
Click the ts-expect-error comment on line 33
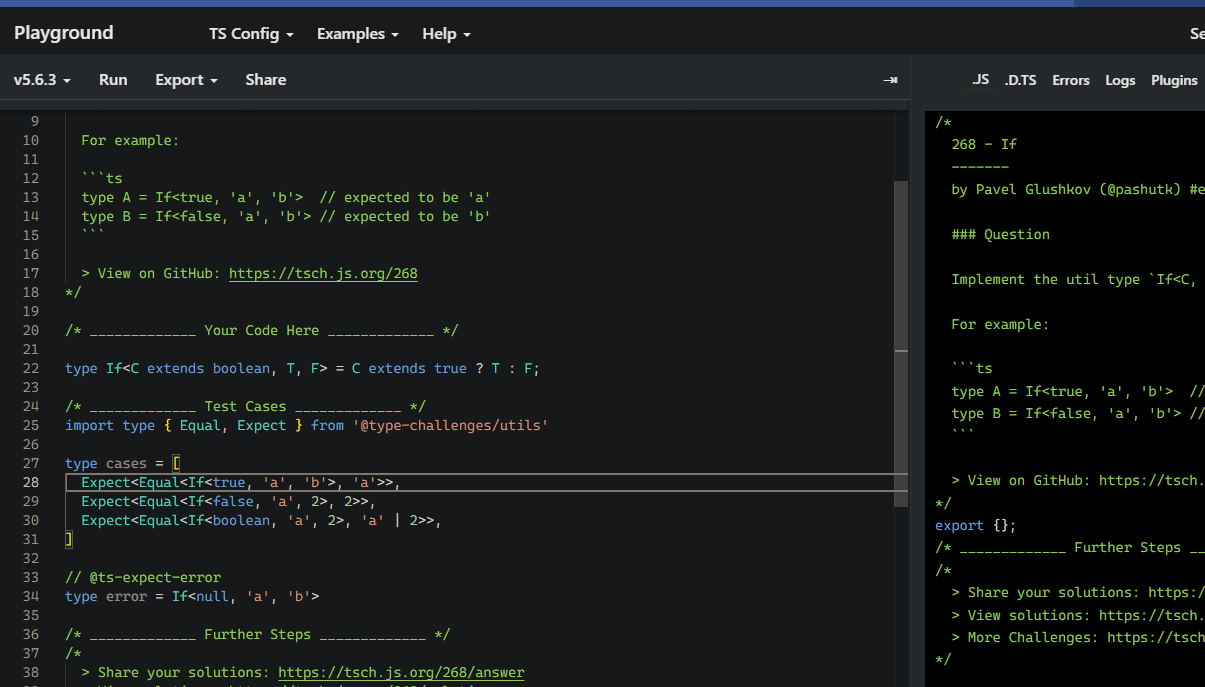[x=143, y=577]
